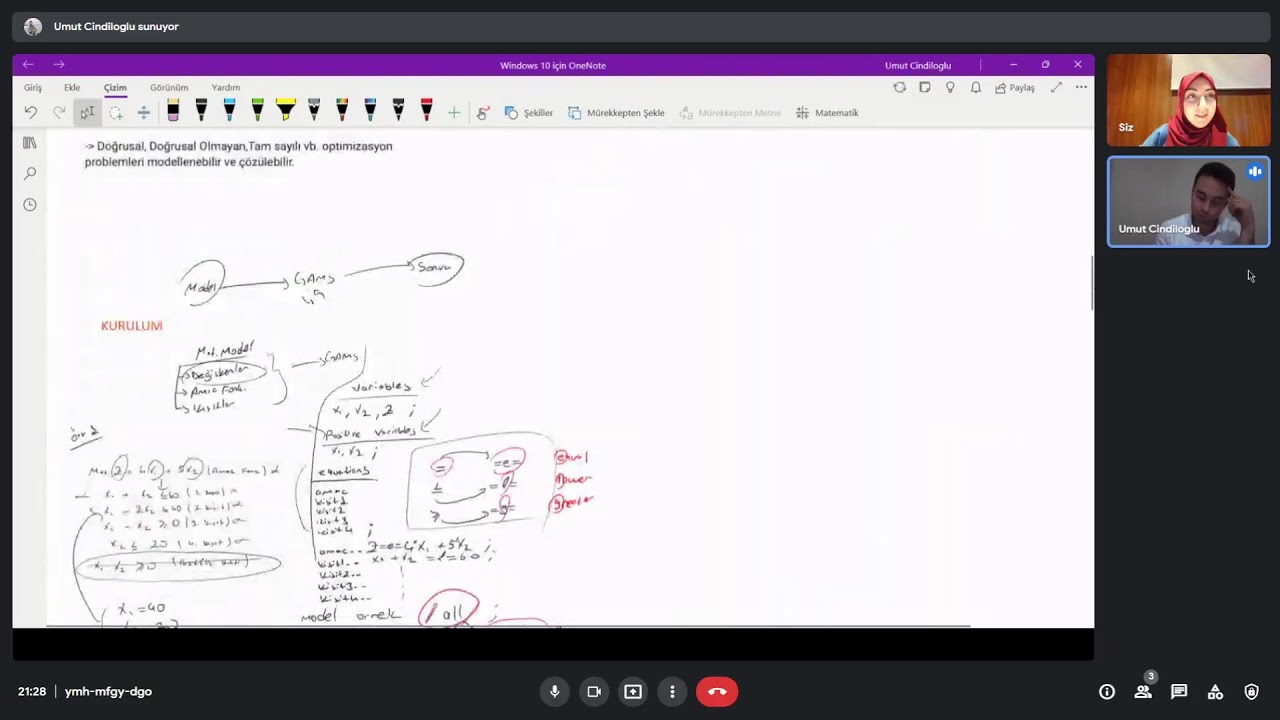Viewport: 1280px width, 720px height.
Task: Pick the green pen
Action: coord(257,111)
